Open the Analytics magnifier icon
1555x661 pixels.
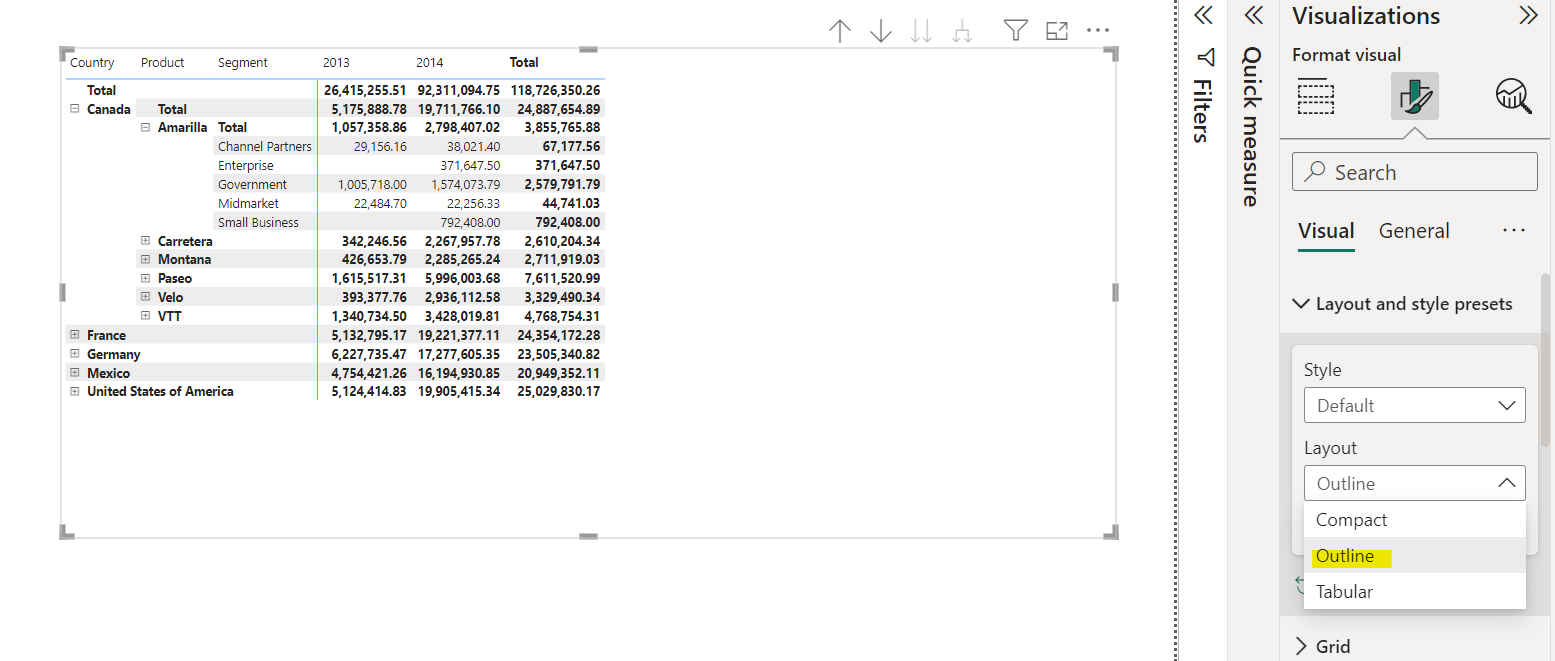pyautogui.click(x=1513, y=96)
